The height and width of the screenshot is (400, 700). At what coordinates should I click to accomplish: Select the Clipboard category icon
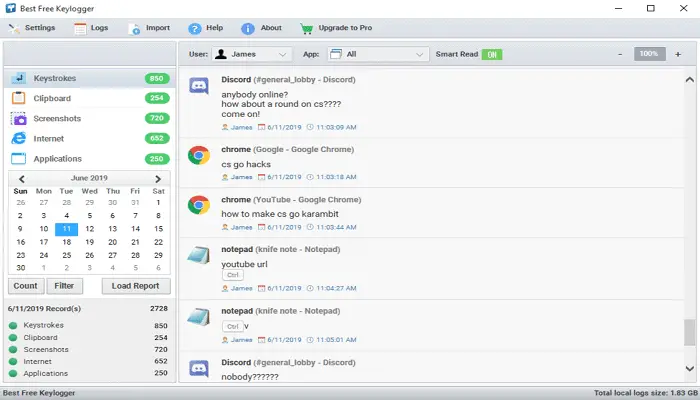[18, 98]
